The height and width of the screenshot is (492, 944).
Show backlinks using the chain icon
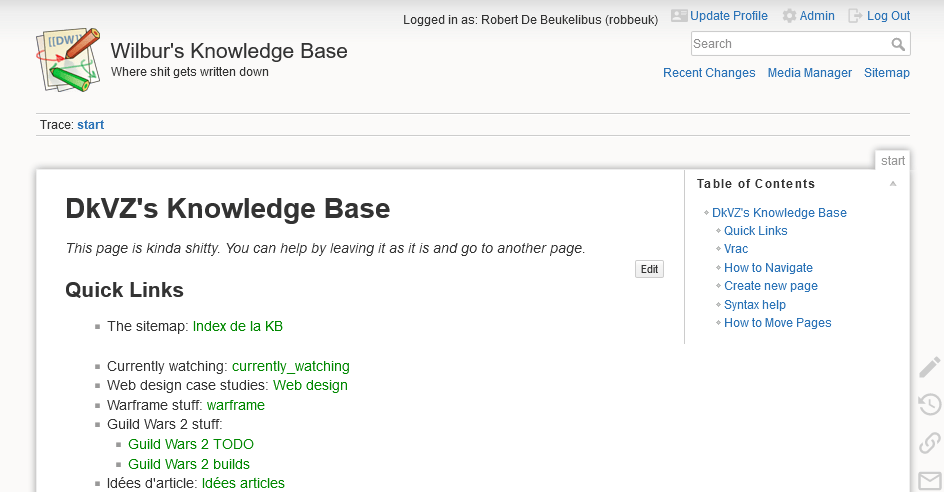point(930,443)
